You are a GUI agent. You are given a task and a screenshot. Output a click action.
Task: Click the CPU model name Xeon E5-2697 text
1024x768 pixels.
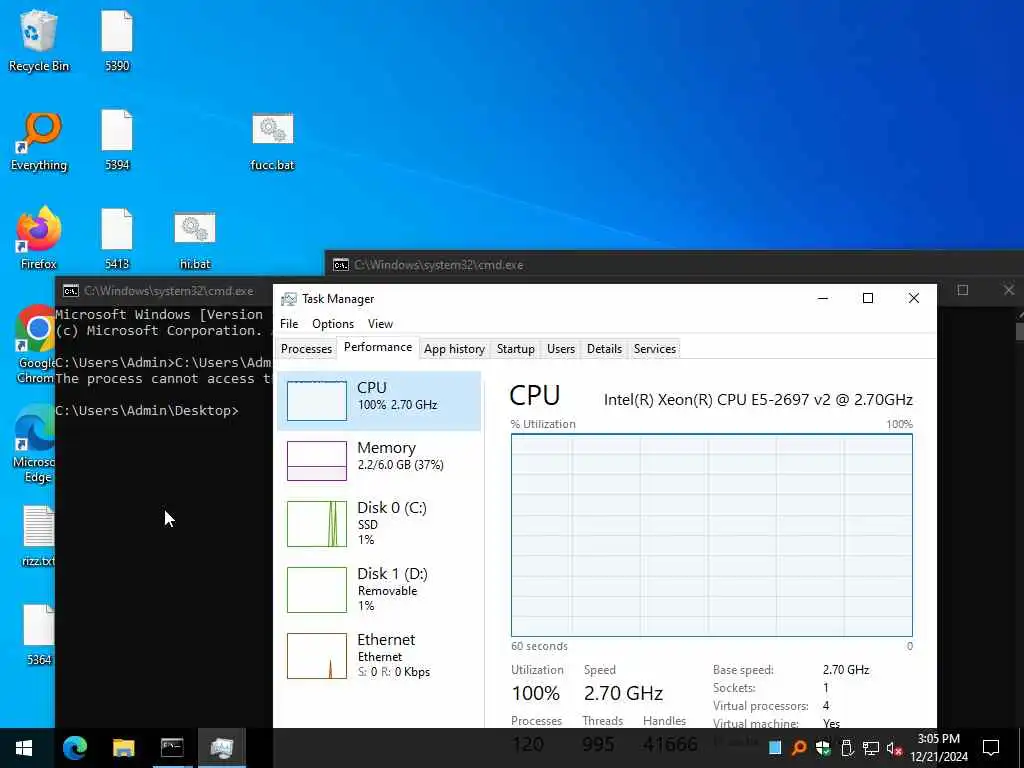click(x=758, y=399)
